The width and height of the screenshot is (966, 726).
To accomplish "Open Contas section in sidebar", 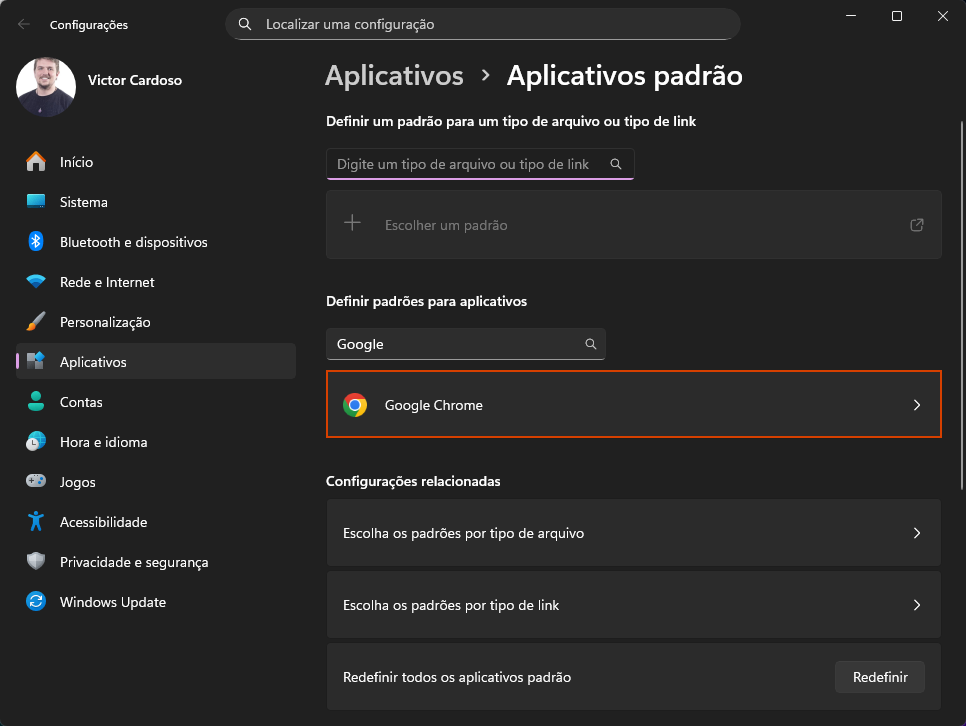I will [x=81, y=402].
